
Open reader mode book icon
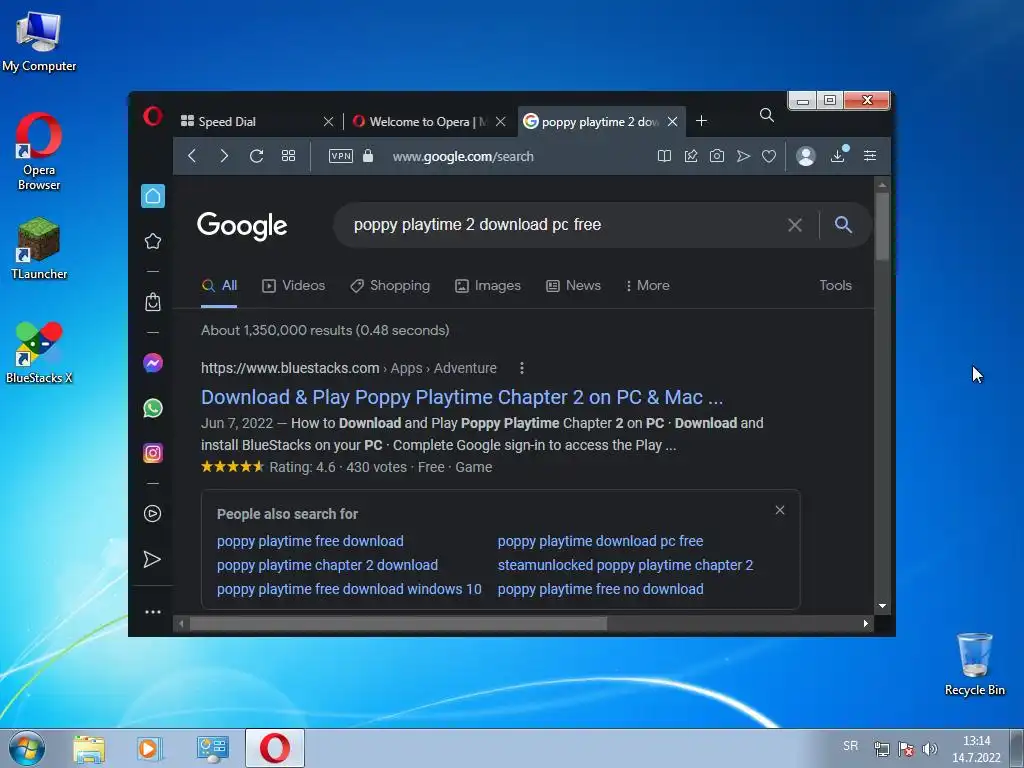click(664, 156)
